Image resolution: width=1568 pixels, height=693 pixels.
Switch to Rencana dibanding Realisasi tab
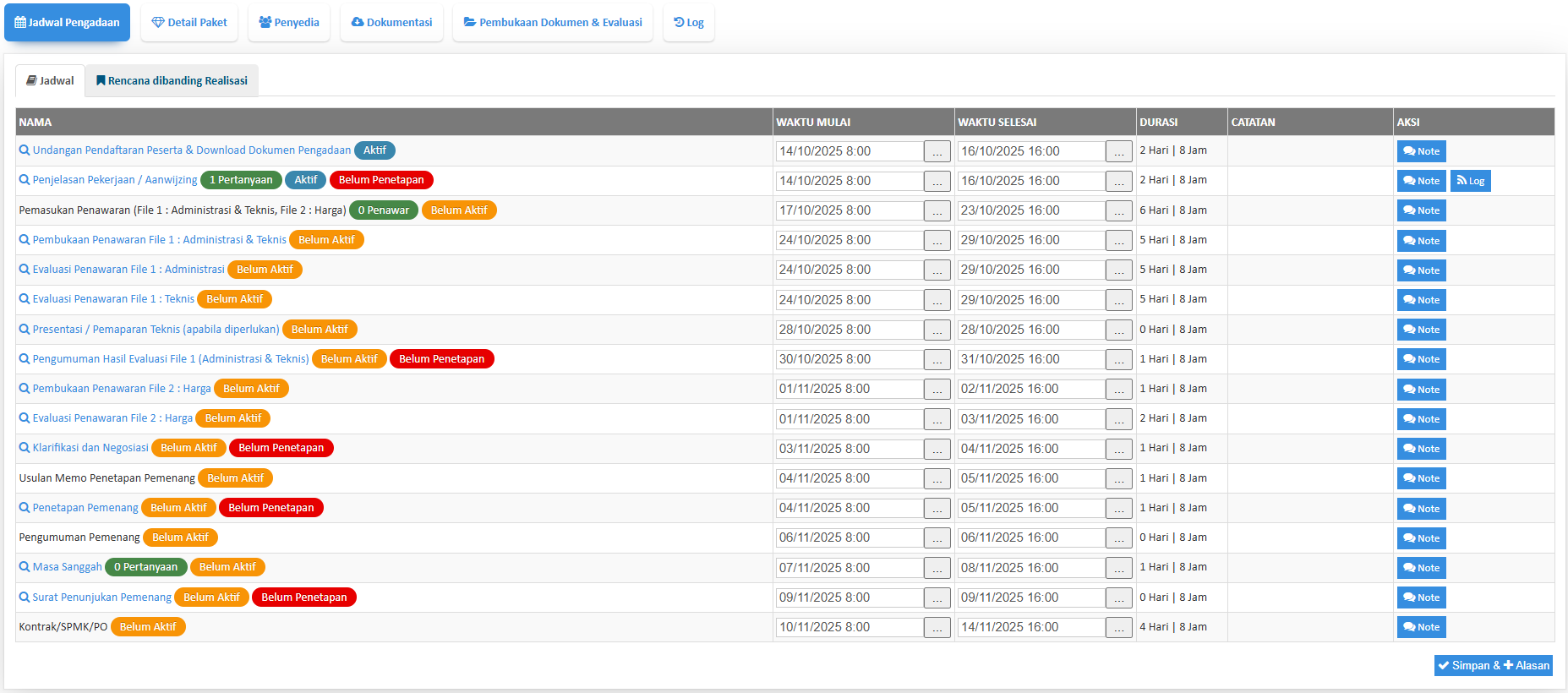point(172,81)
